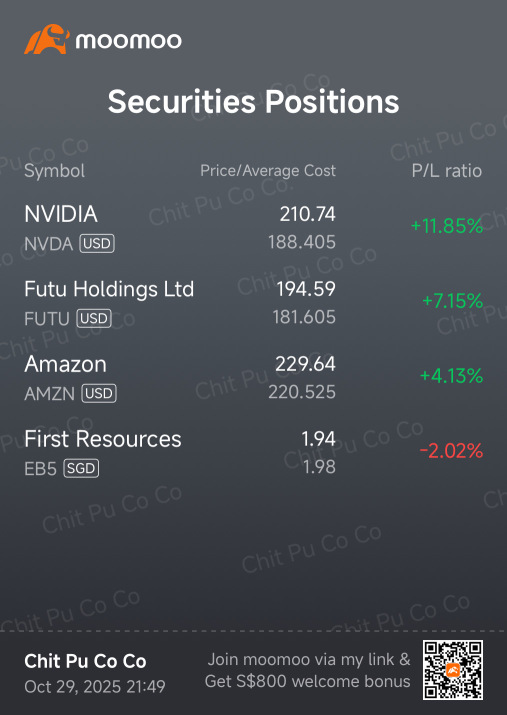Open the Amazon stock position
Image resolution: width=507 pixels, height=715 pixels.
254,378
